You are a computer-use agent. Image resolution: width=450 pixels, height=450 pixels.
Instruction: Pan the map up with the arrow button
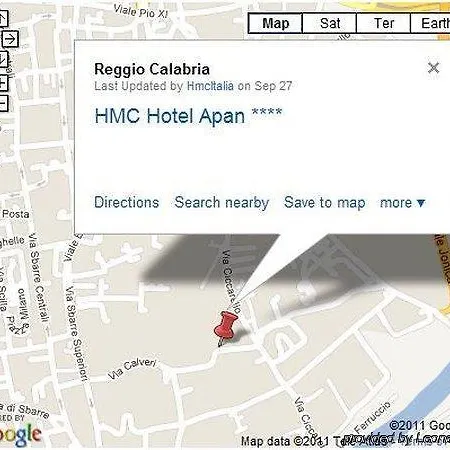(x=3, y=19)
